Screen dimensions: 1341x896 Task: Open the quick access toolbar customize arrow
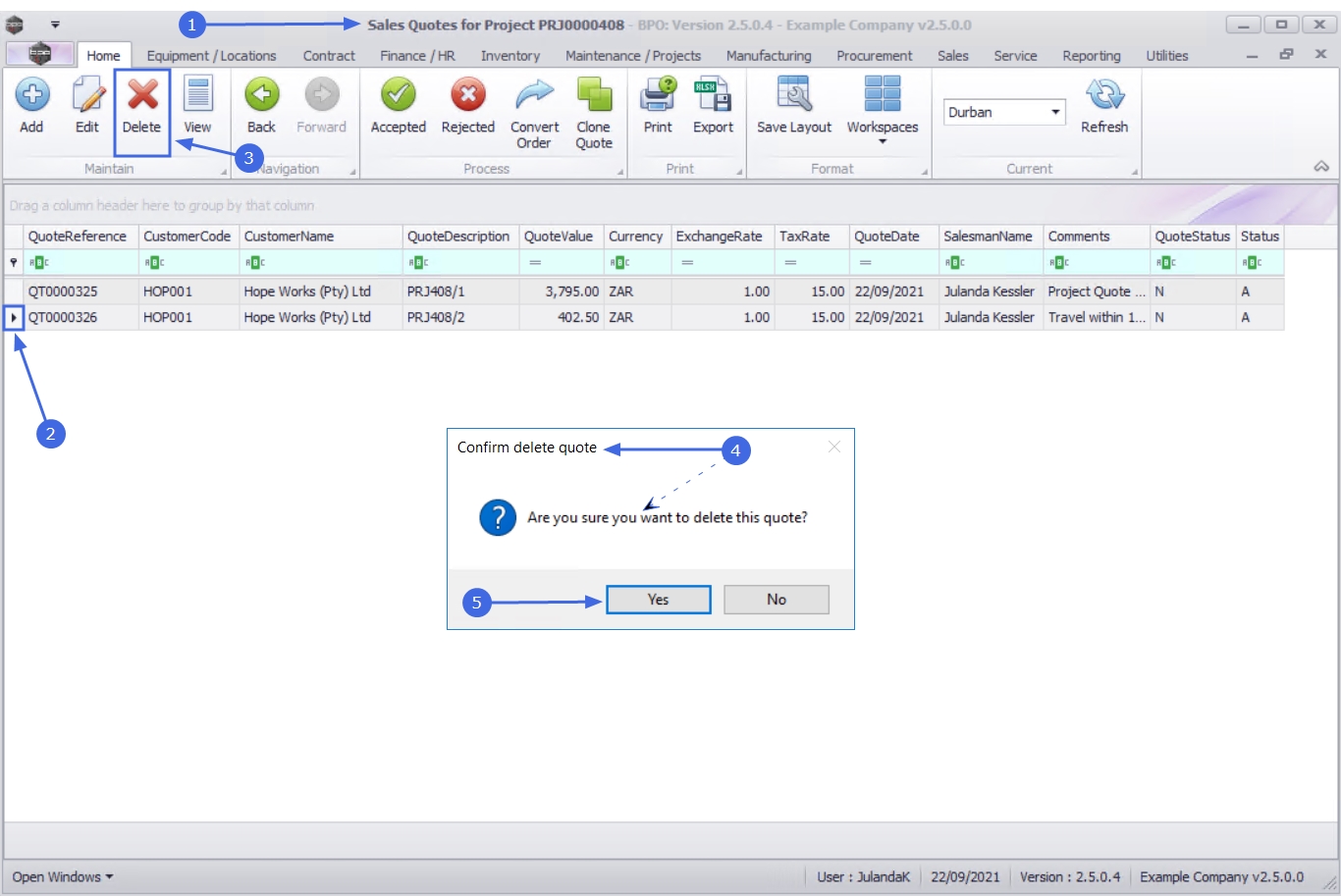(x=55, y=25)
